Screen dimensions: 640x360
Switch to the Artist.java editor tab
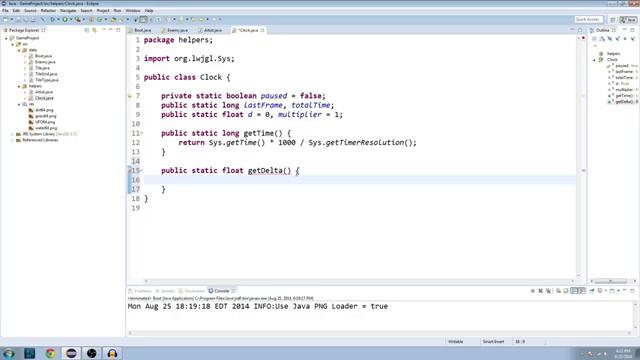point(211,30)
